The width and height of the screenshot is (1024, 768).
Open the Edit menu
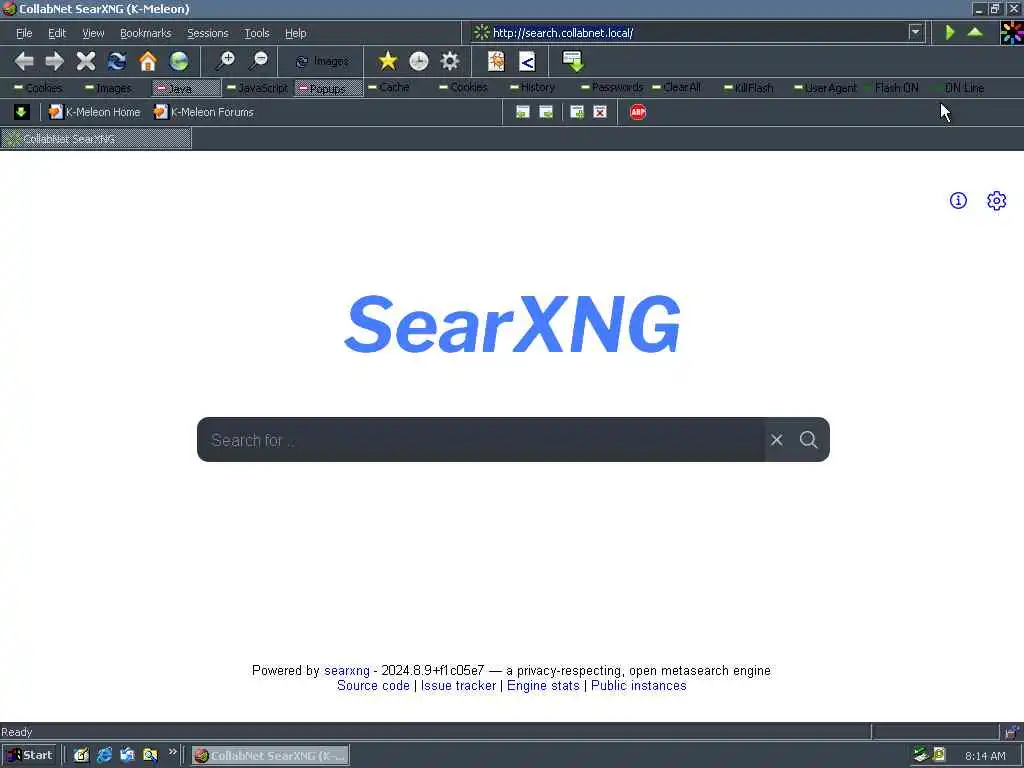point(57,33)
